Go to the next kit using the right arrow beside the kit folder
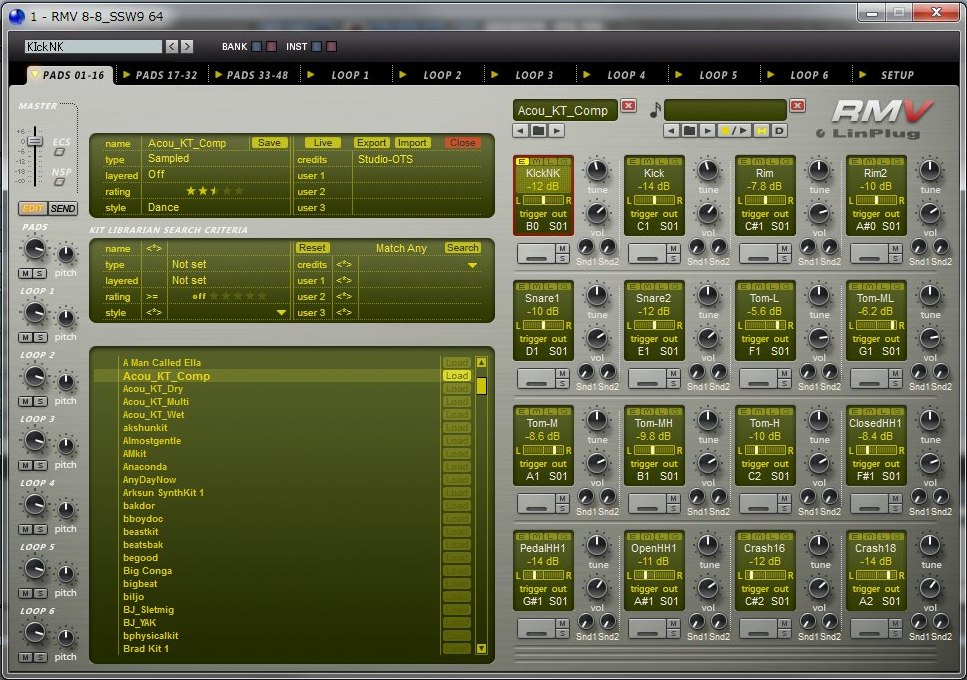The image size is (967, 680). coord(556,131)
